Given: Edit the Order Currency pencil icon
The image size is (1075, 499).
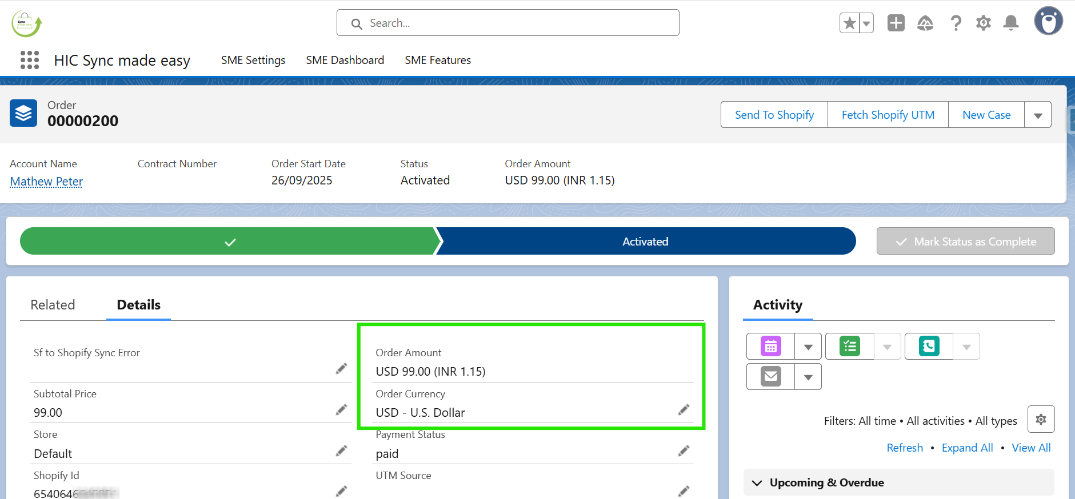Looking at the screenshot, I should point(684,410).
